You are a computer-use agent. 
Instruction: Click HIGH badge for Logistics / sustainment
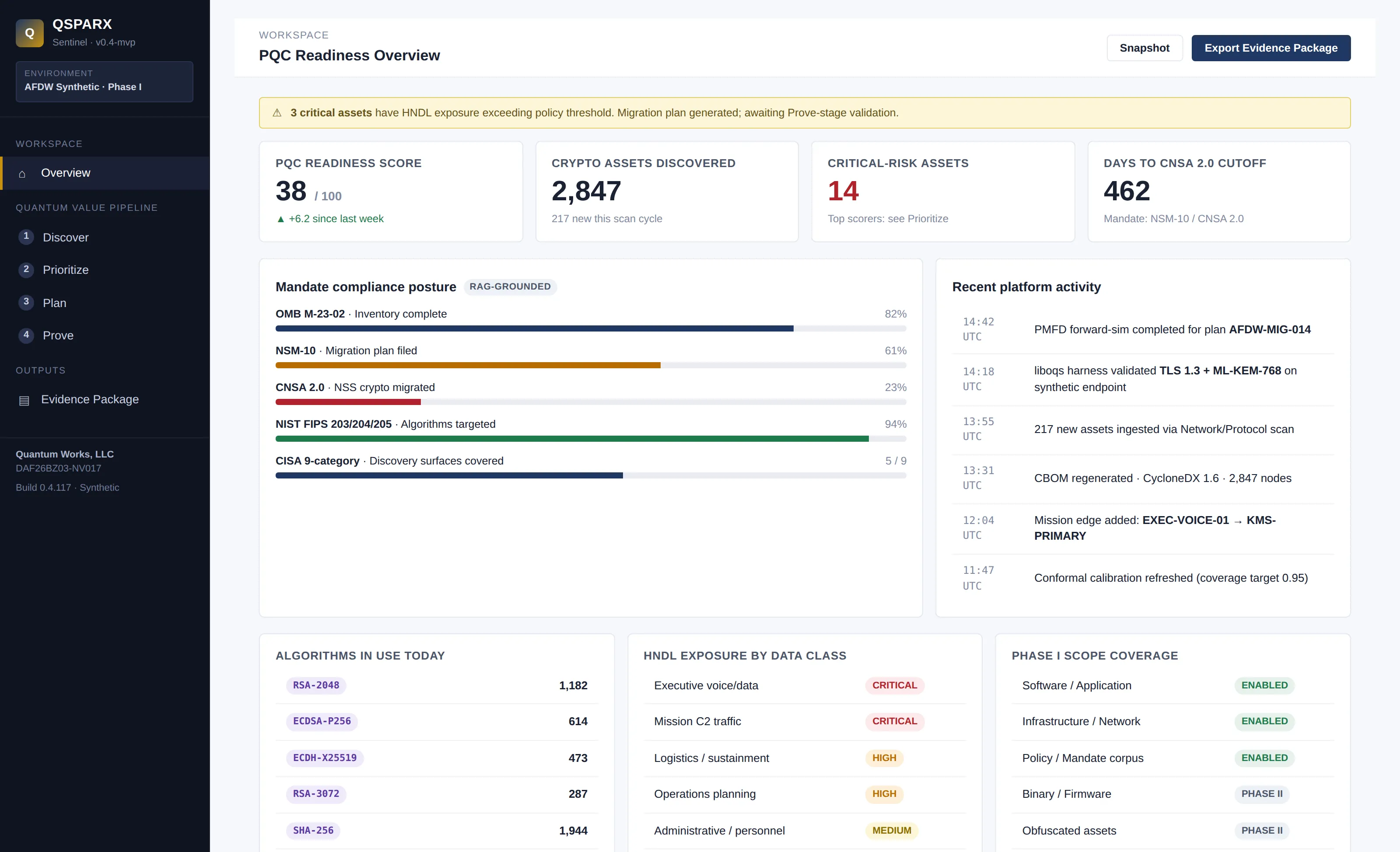(x=884, y=758)
